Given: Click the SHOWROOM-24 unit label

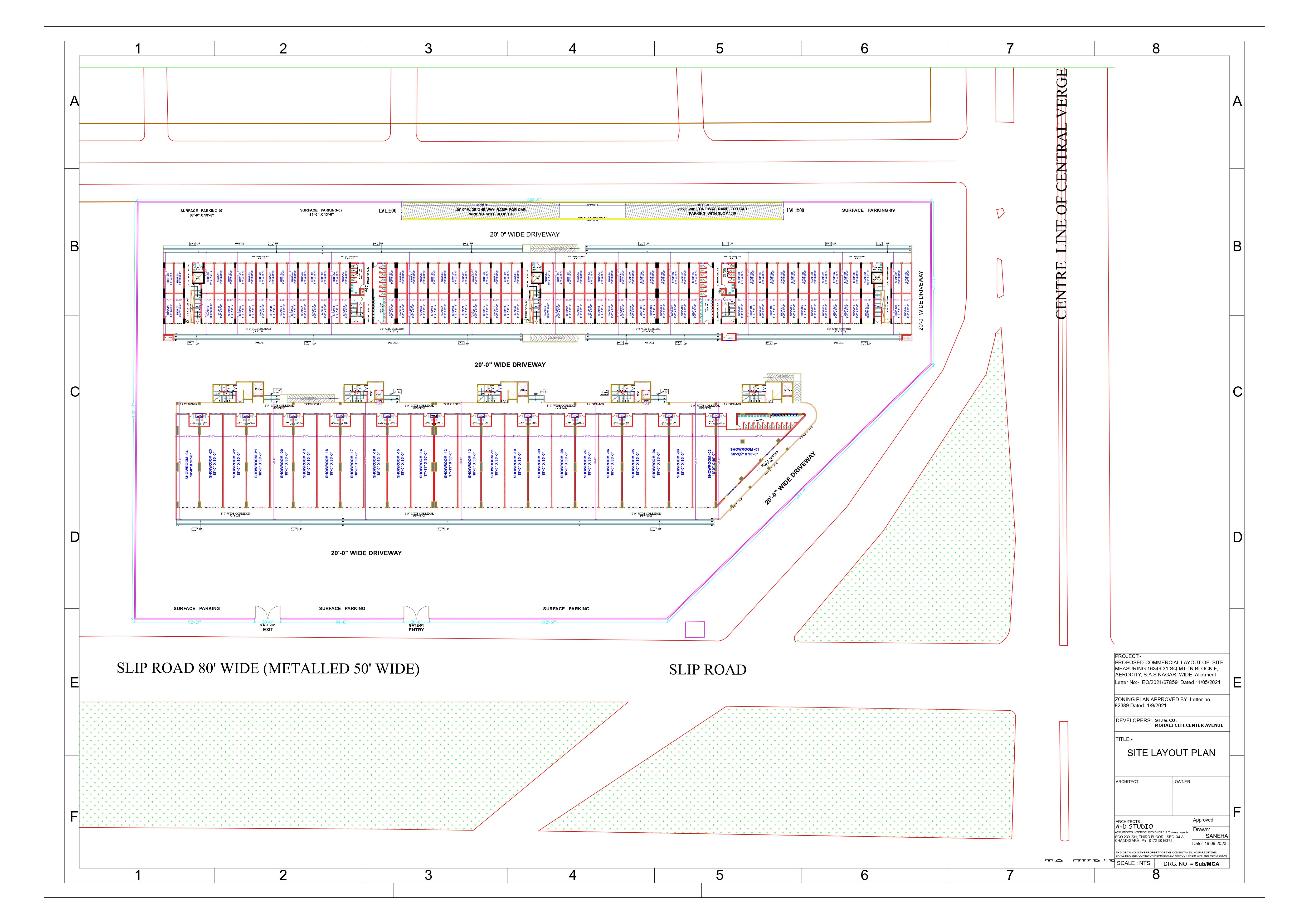Looking at the screenshot, I should point(189,464).
